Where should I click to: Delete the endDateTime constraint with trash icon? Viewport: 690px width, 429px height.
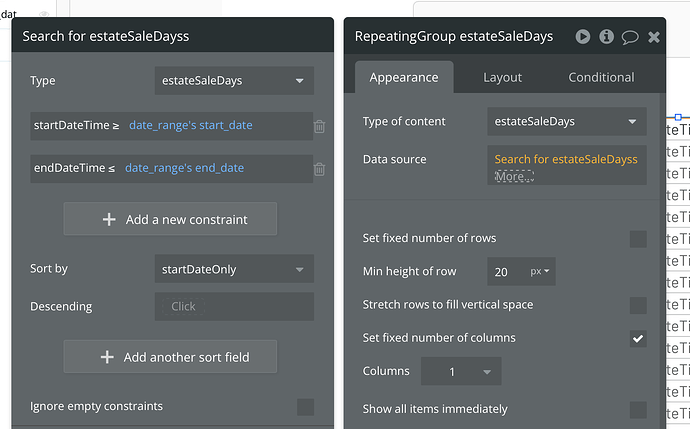tap(319, 169)
